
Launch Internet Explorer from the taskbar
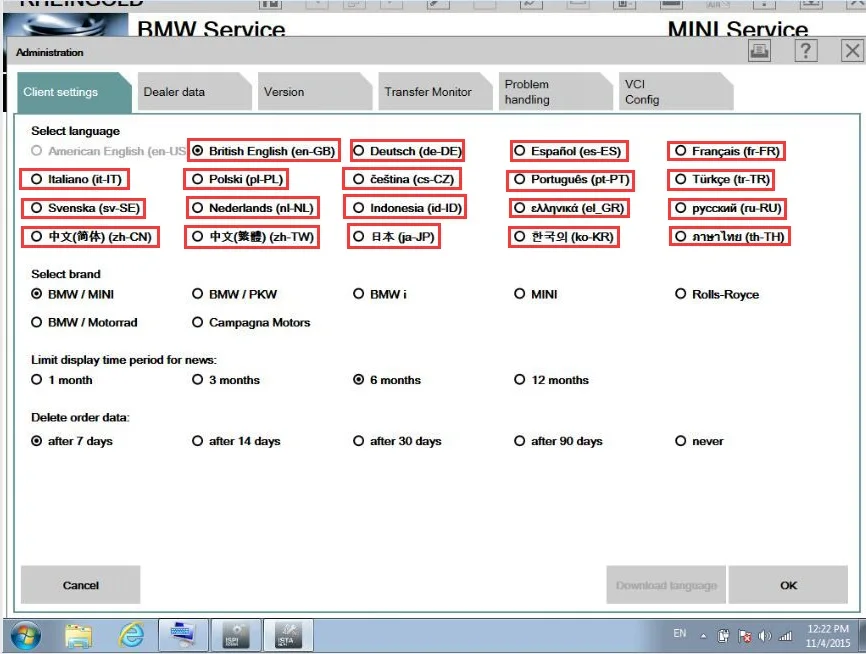(129, 634)
